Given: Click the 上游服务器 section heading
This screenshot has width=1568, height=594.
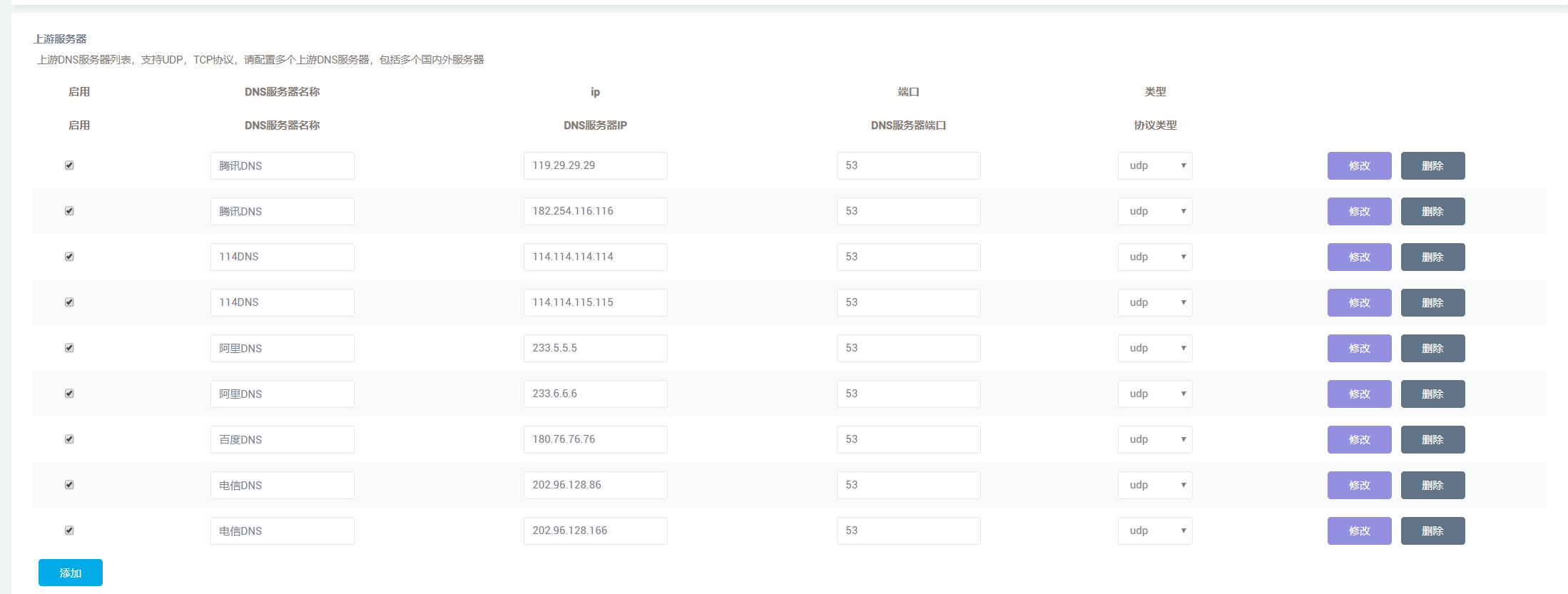Looking at the screenshot, I should 60,39.
